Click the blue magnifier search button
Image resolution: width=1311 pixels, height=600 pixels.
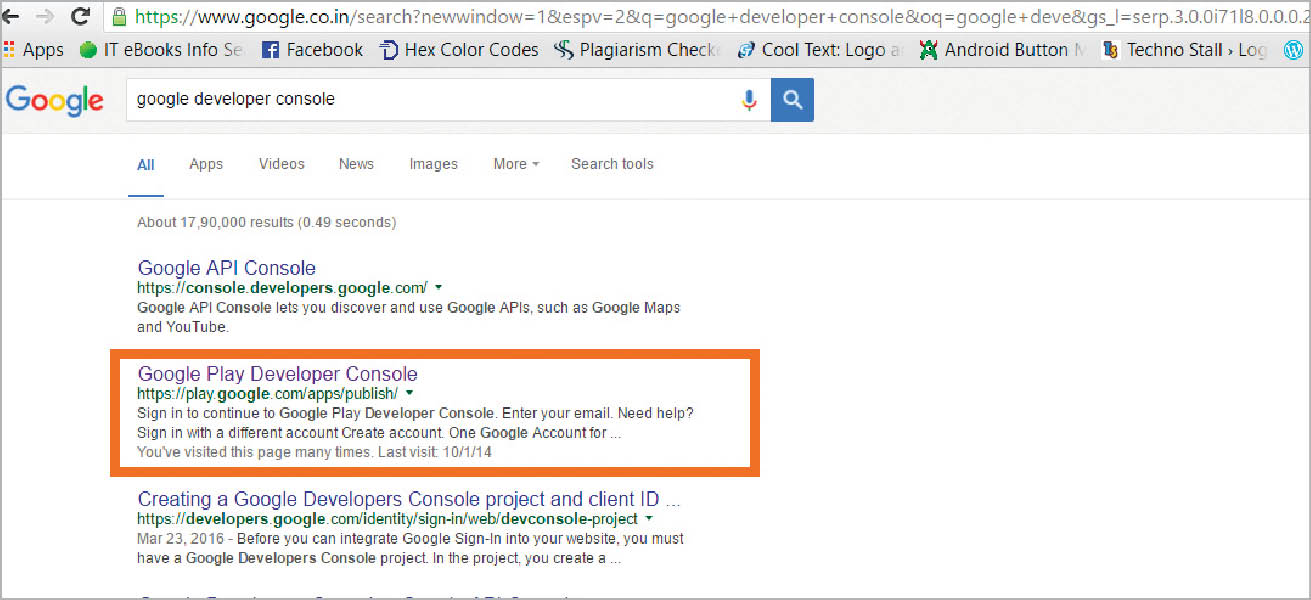[792, 100]
